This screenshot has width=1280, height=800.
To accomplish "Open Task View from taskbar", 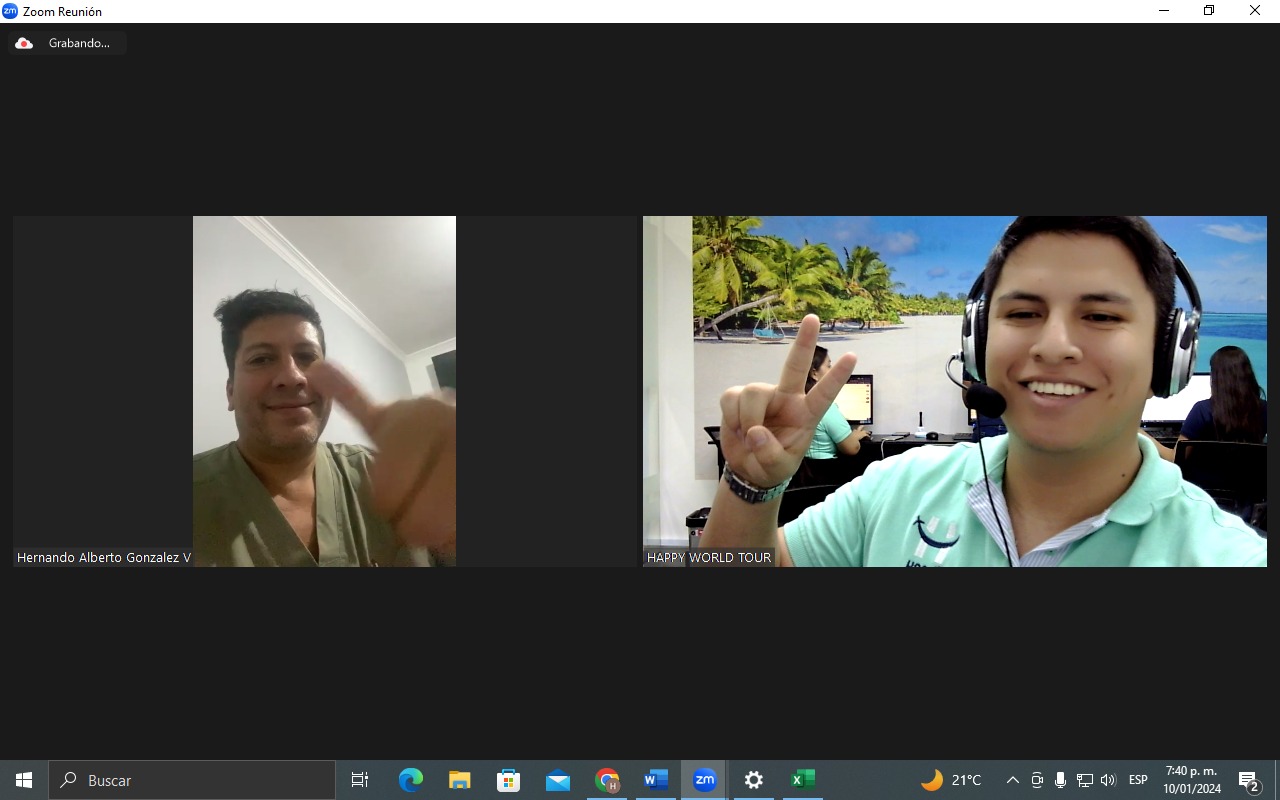I will [x=360, y=780].
